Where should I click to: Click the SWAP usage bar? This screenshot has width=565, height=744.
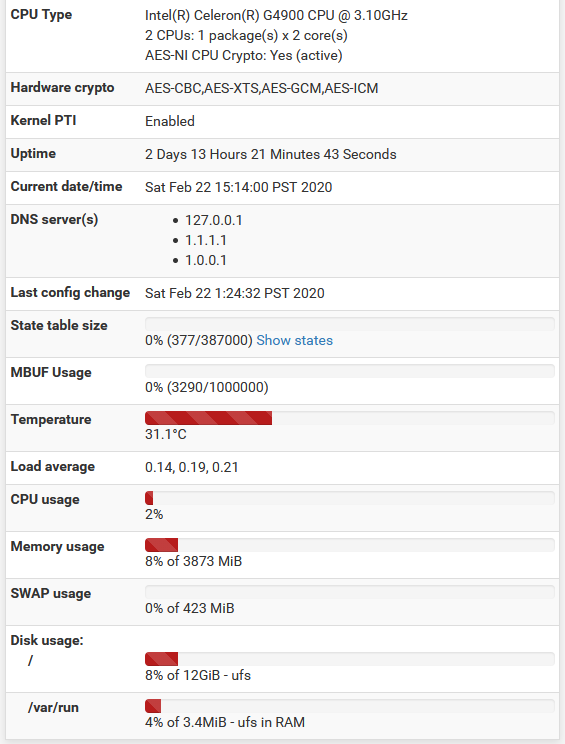coord(350,592)
